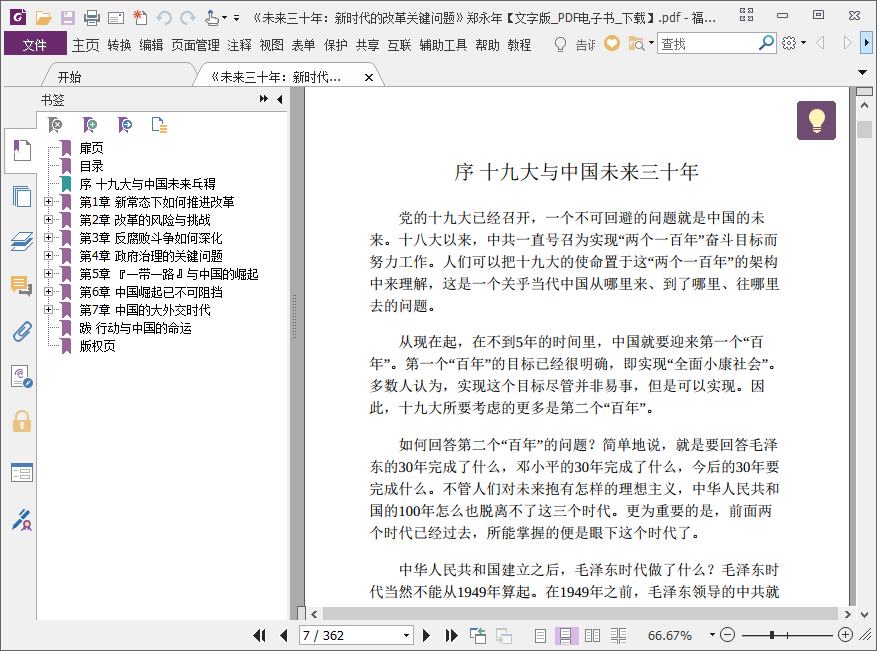Open the form fields panel icon
The width and height of the screenshot is (877, 651).
(x=22, y=473)
